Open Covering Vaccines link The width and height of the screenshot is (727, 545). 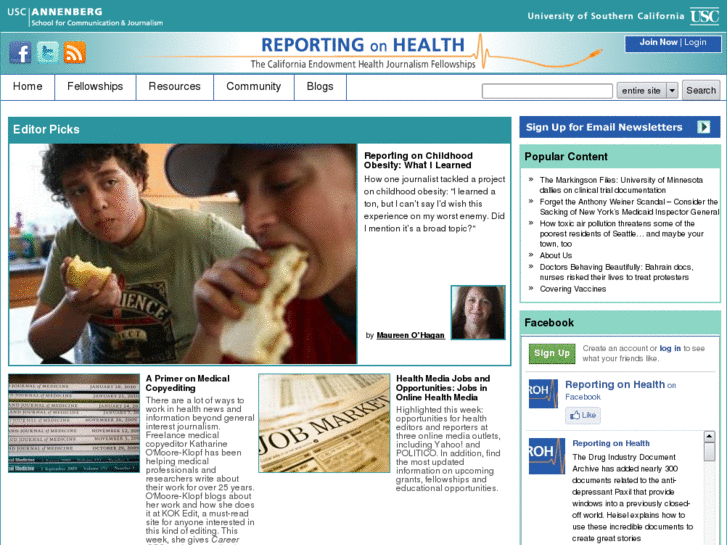point(573,289)
